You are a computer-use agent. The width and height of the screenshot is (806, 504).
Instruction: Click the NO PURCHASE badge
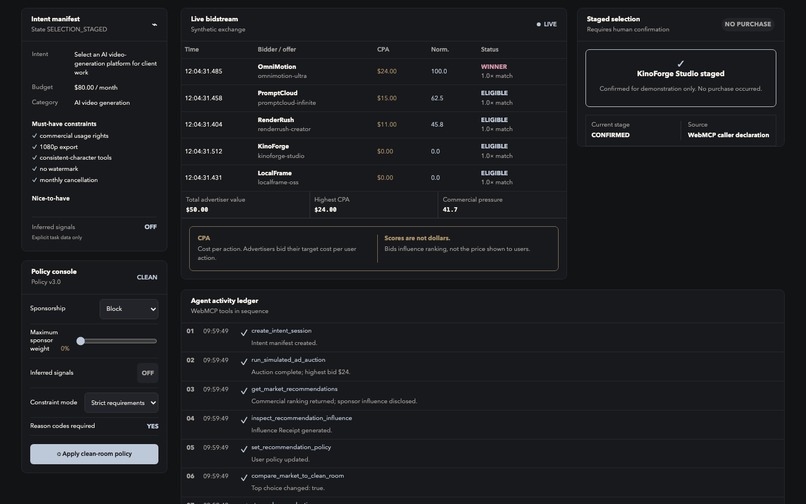pyautogui.click(x=748, y=24)
